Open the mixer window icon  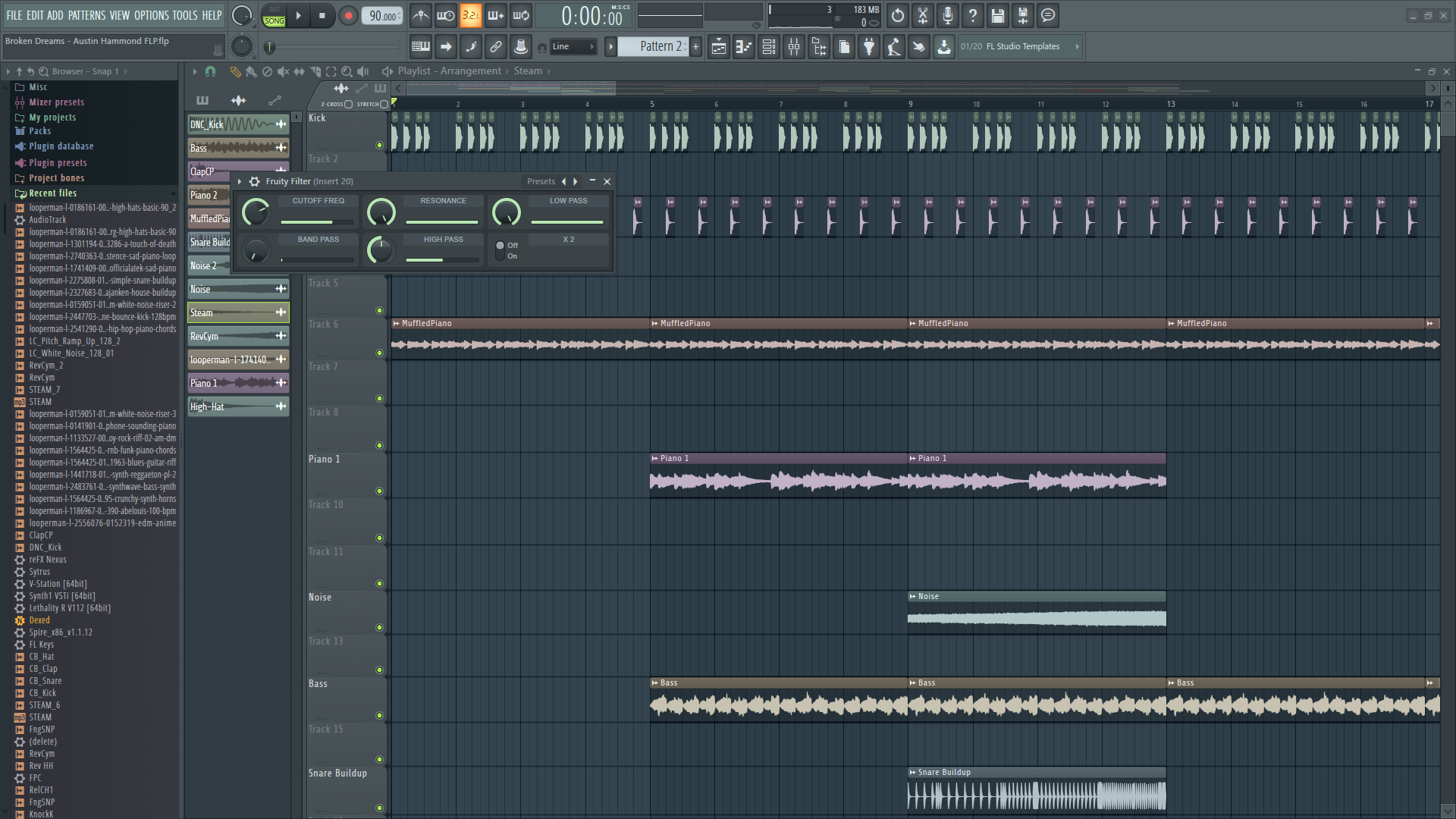click(794, 47)
